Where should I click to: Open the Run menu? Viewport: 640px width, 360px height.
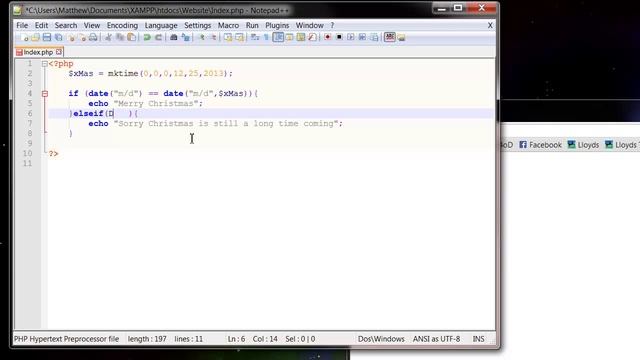pyautogui.click(x=252, y=25)
